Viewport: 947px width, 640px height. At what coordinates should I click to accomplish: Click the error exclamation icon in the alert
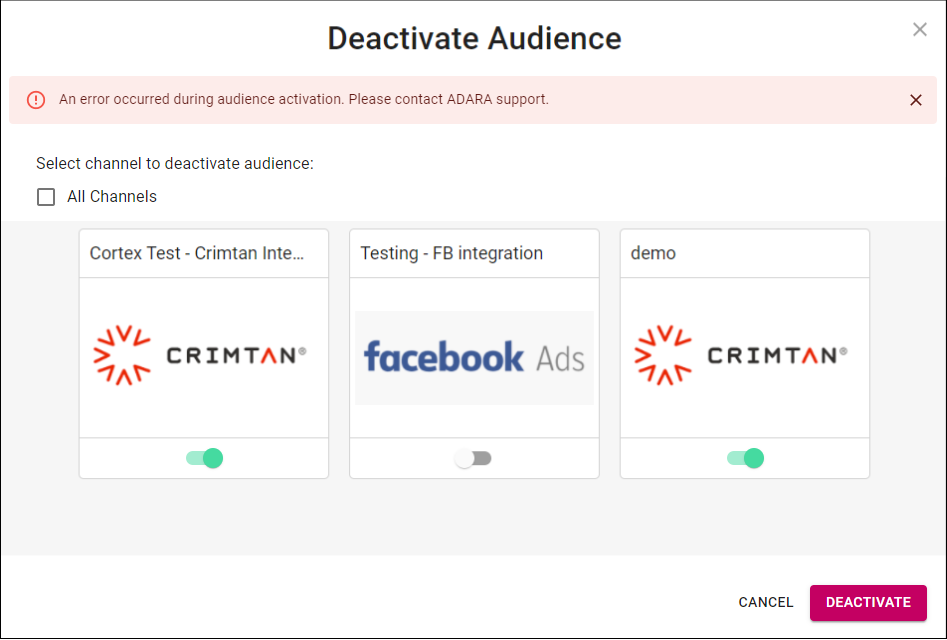point(36,100)
